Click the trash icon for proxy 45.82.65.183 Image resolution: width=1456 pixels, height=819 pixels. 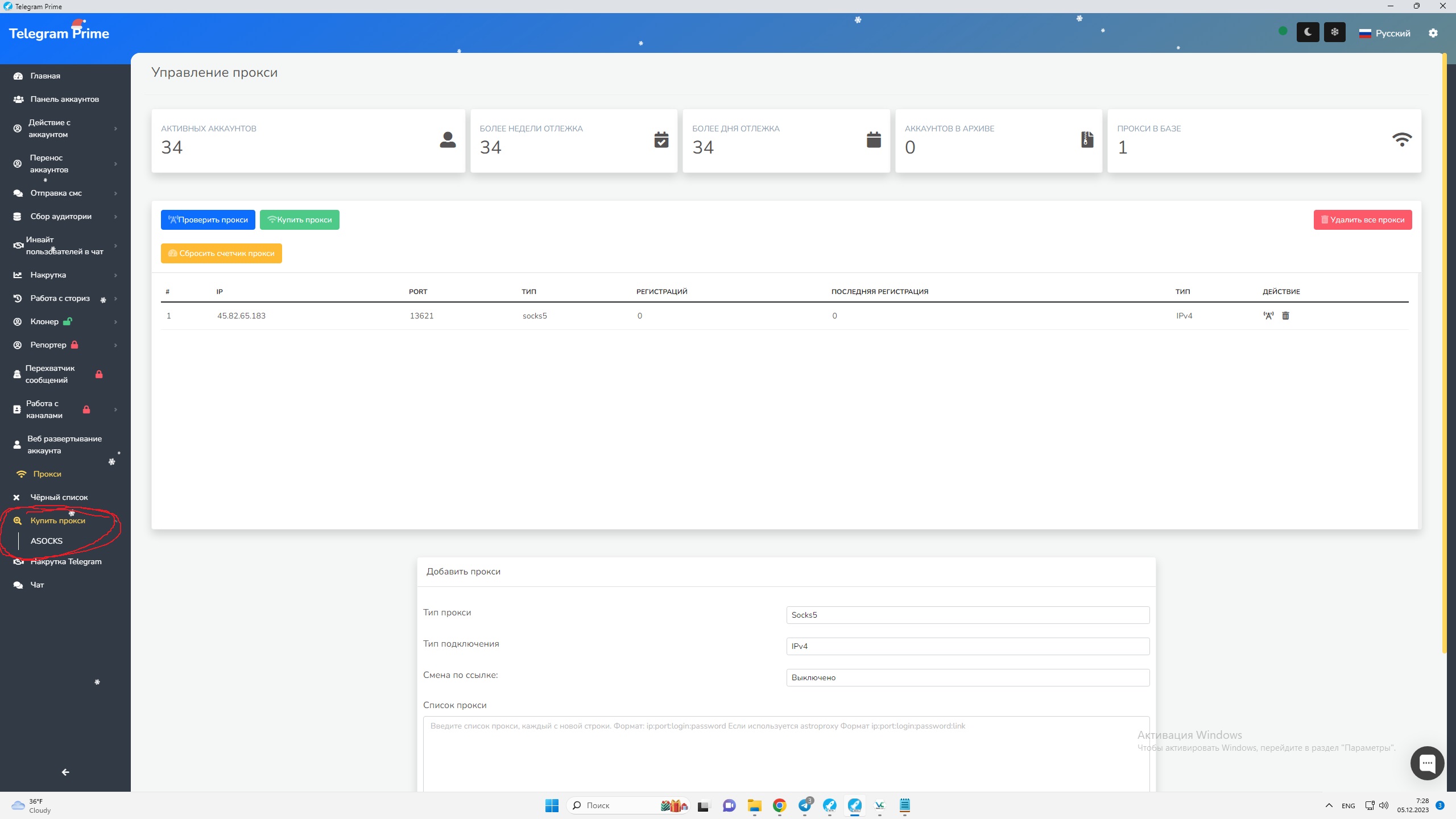[x=1285, y=316]
